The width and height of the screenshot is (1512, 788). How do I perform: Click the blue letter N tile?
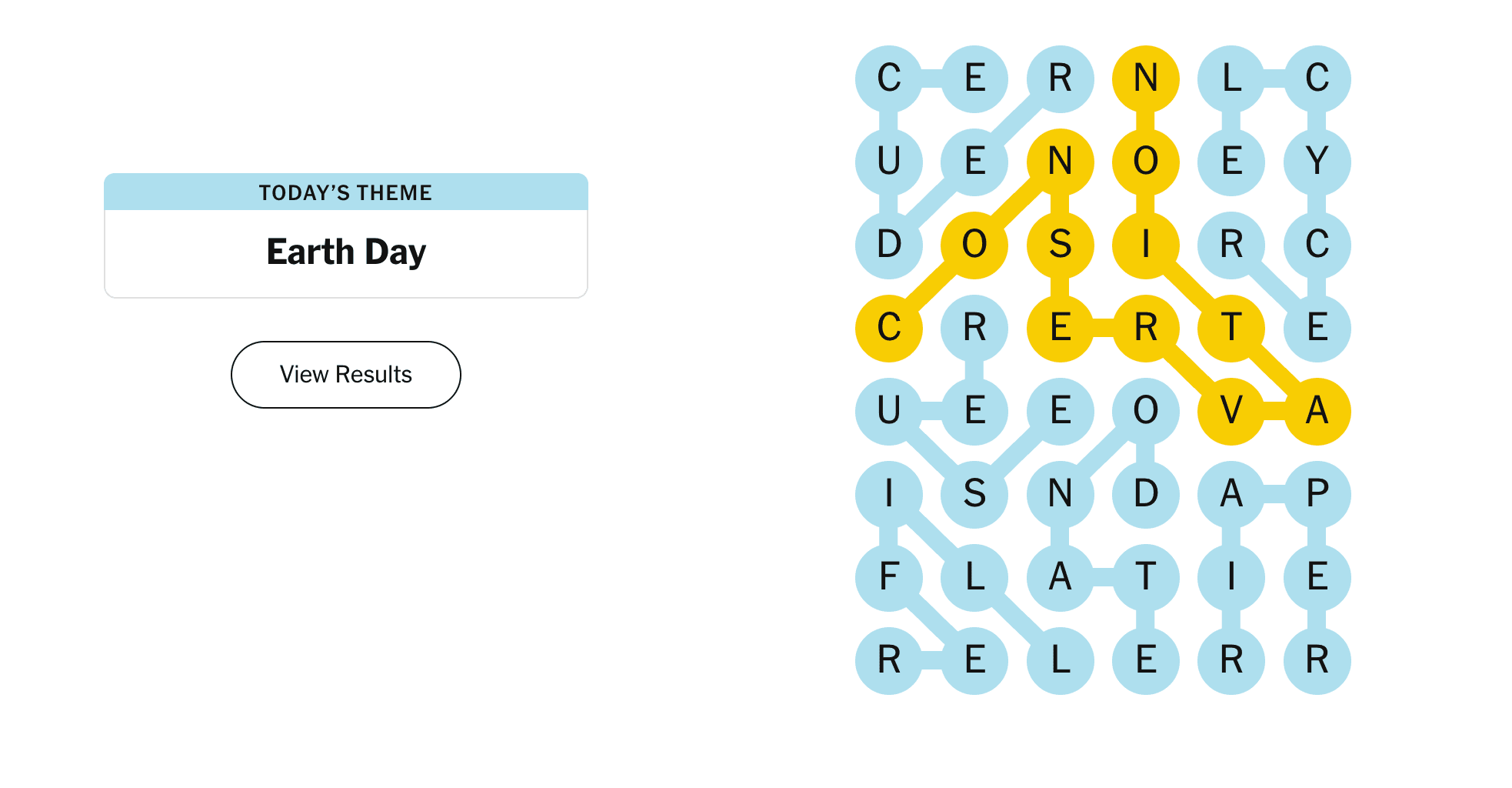tap(1060, 494)
